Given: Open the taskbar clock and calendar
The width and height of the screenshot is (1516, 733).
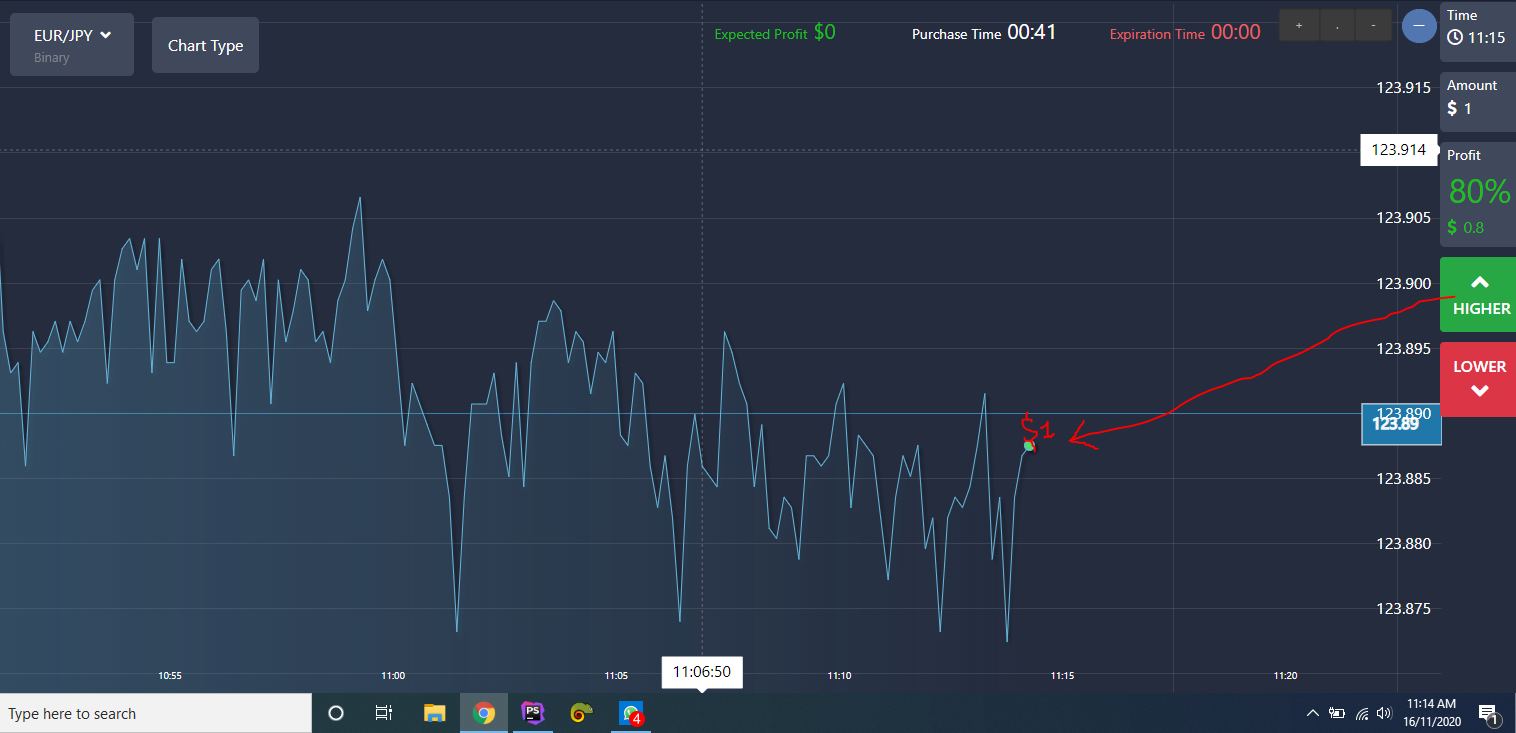Looking at the screenshot, I should point(1431,713).
